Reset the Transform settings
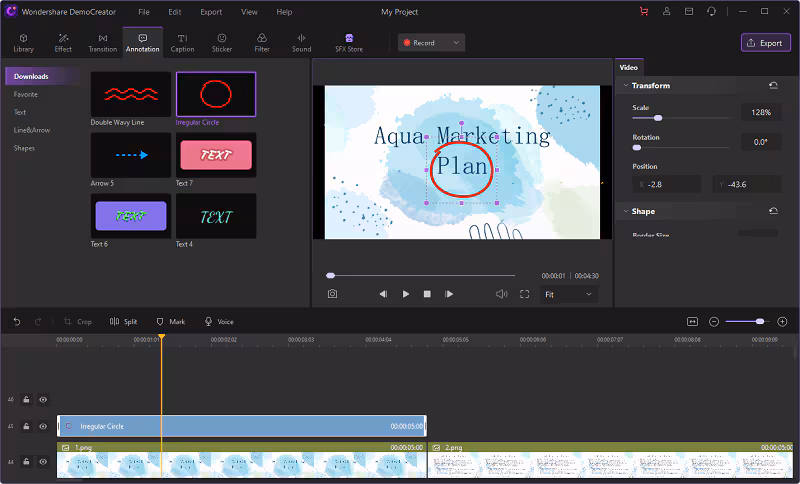The image size is (800, 484). point(773,85)
